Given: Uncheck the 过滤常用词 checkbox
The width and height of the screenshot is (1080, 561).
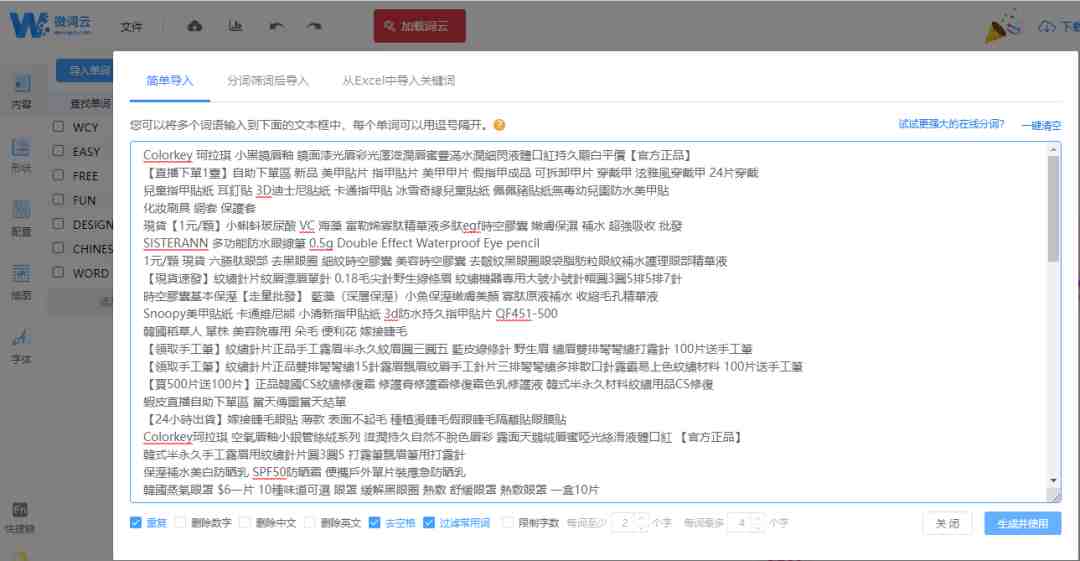Looking at the screenshot, I should pyautogui.click(x=428, y=522).
